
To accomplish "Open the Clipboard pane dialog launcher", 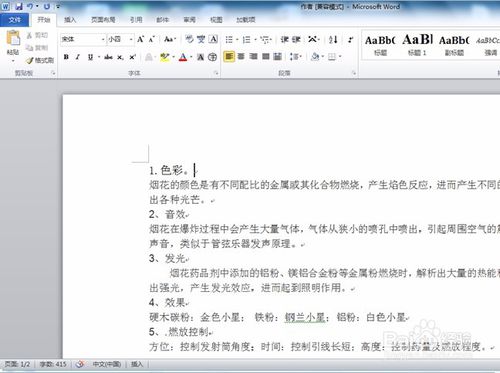I will tap(53, 73).
